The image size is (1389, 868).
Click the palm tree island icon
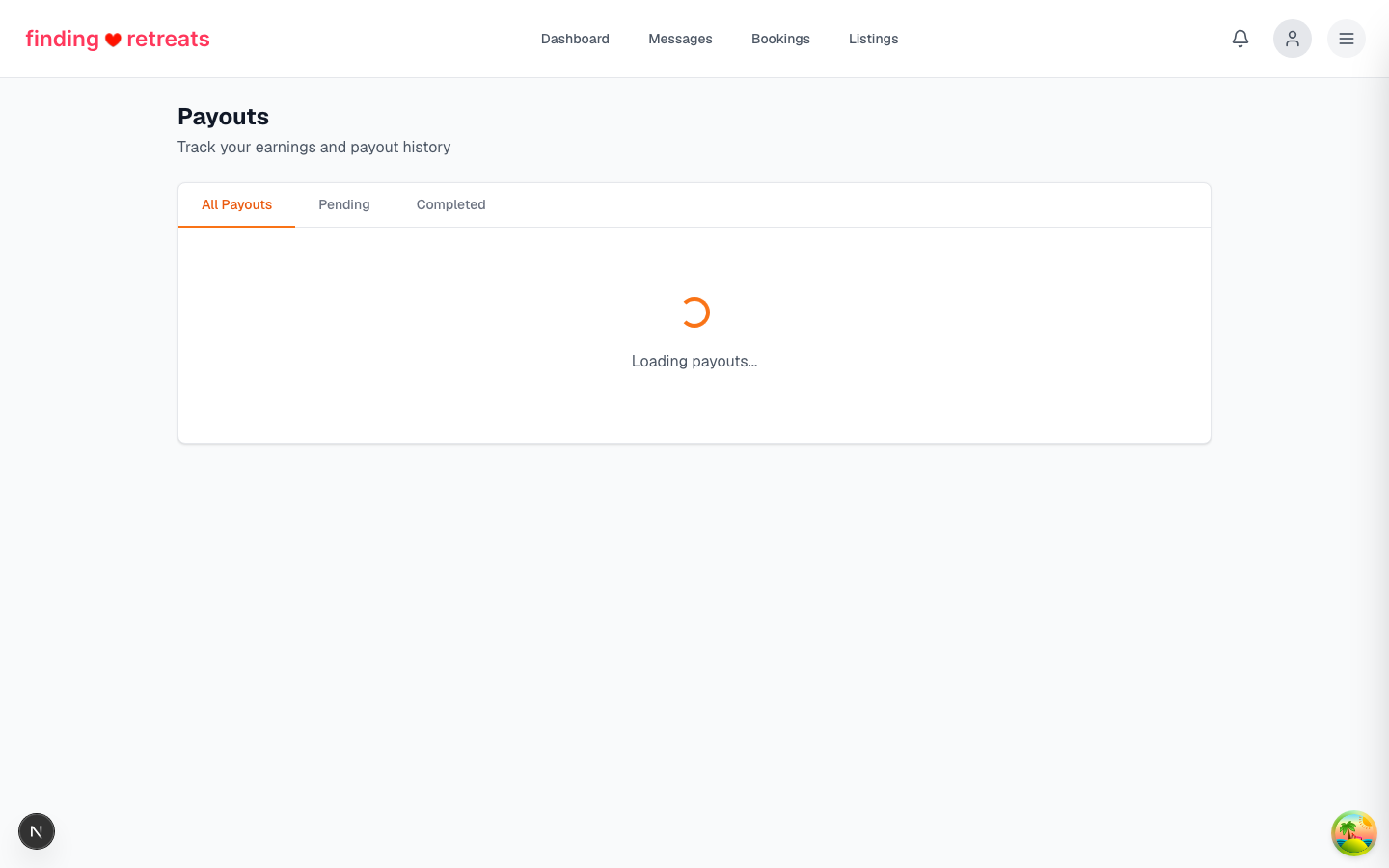click(x=1354, y=833)
